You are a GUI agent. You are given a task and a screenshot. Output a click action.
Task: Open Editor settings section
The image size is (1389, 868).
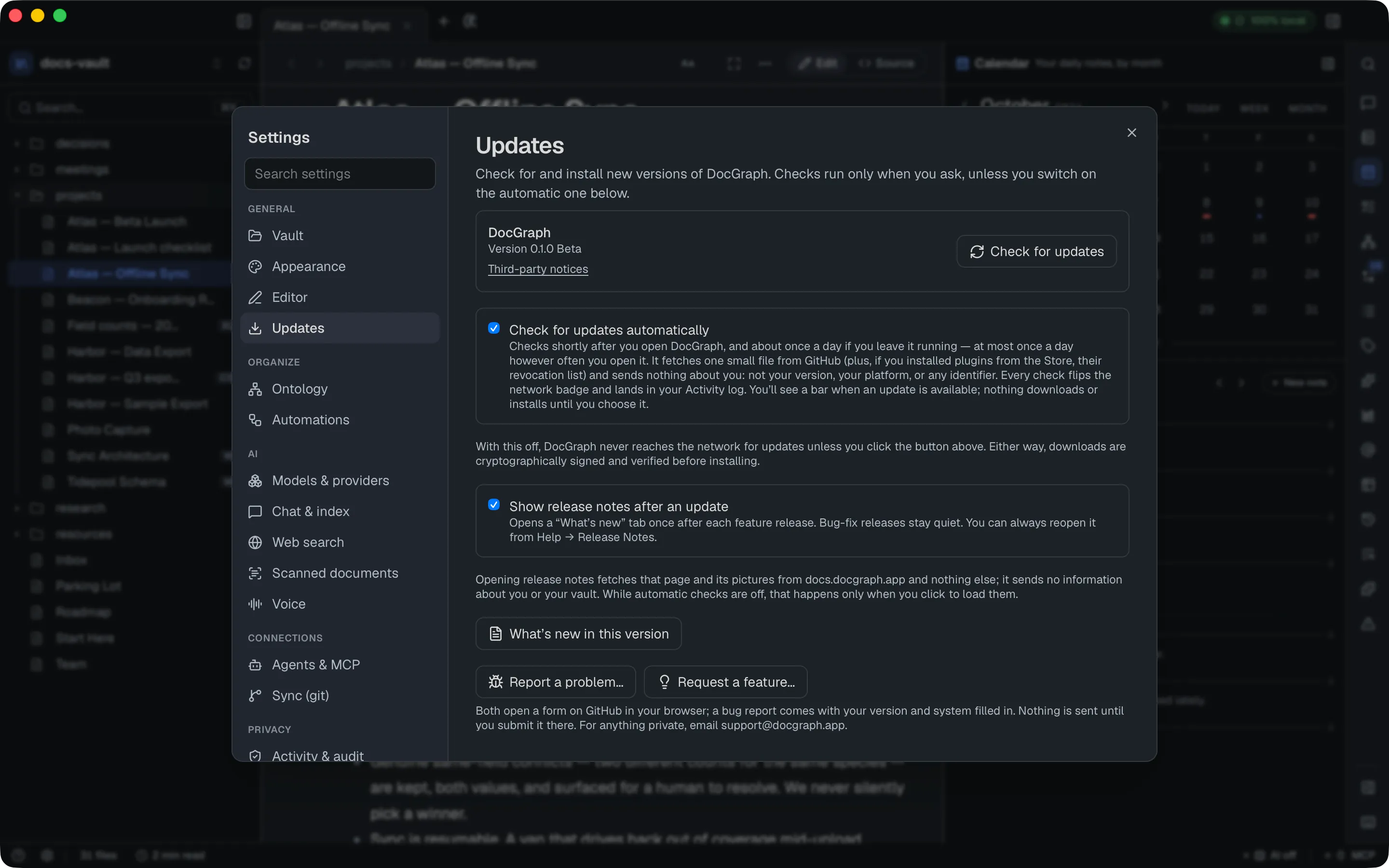[340, 298]
